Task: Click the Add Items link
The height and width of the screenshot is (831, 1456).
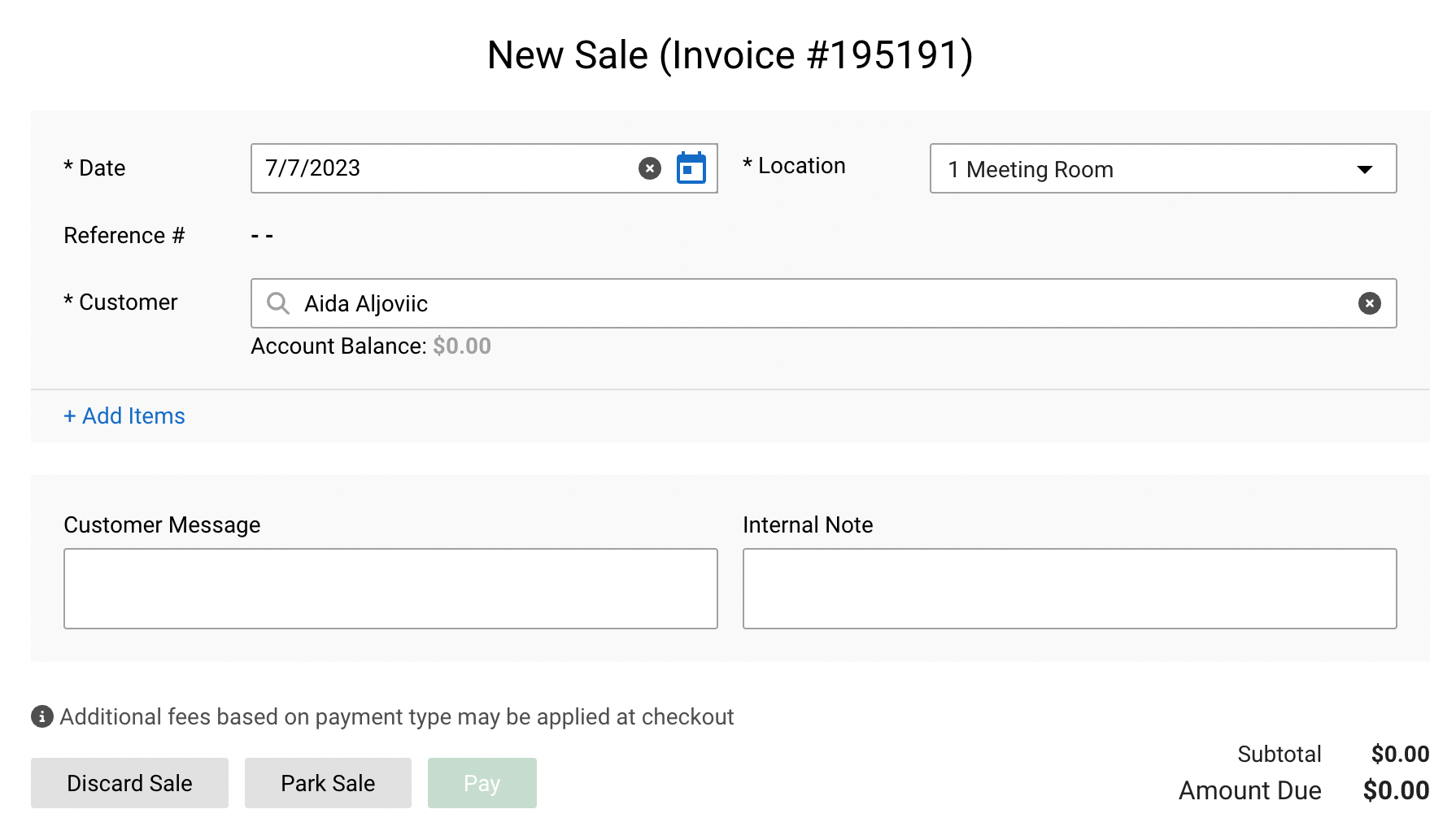Action: [x=124, y=415]
